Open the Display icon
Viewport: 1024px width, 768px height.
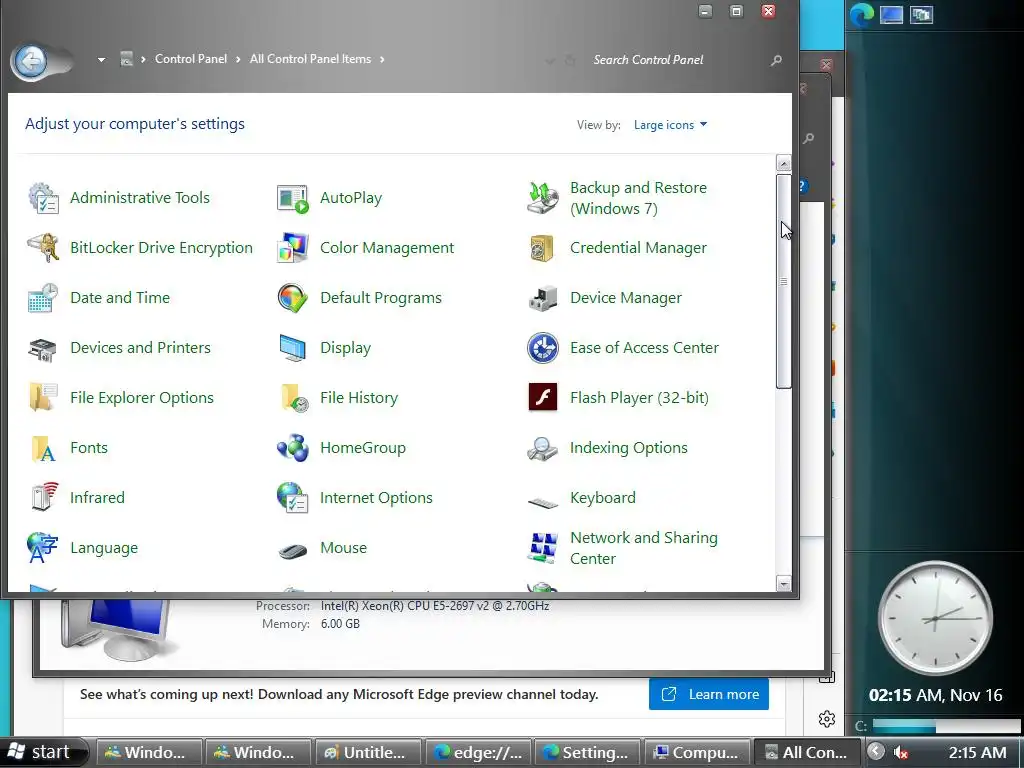(293, 348)
